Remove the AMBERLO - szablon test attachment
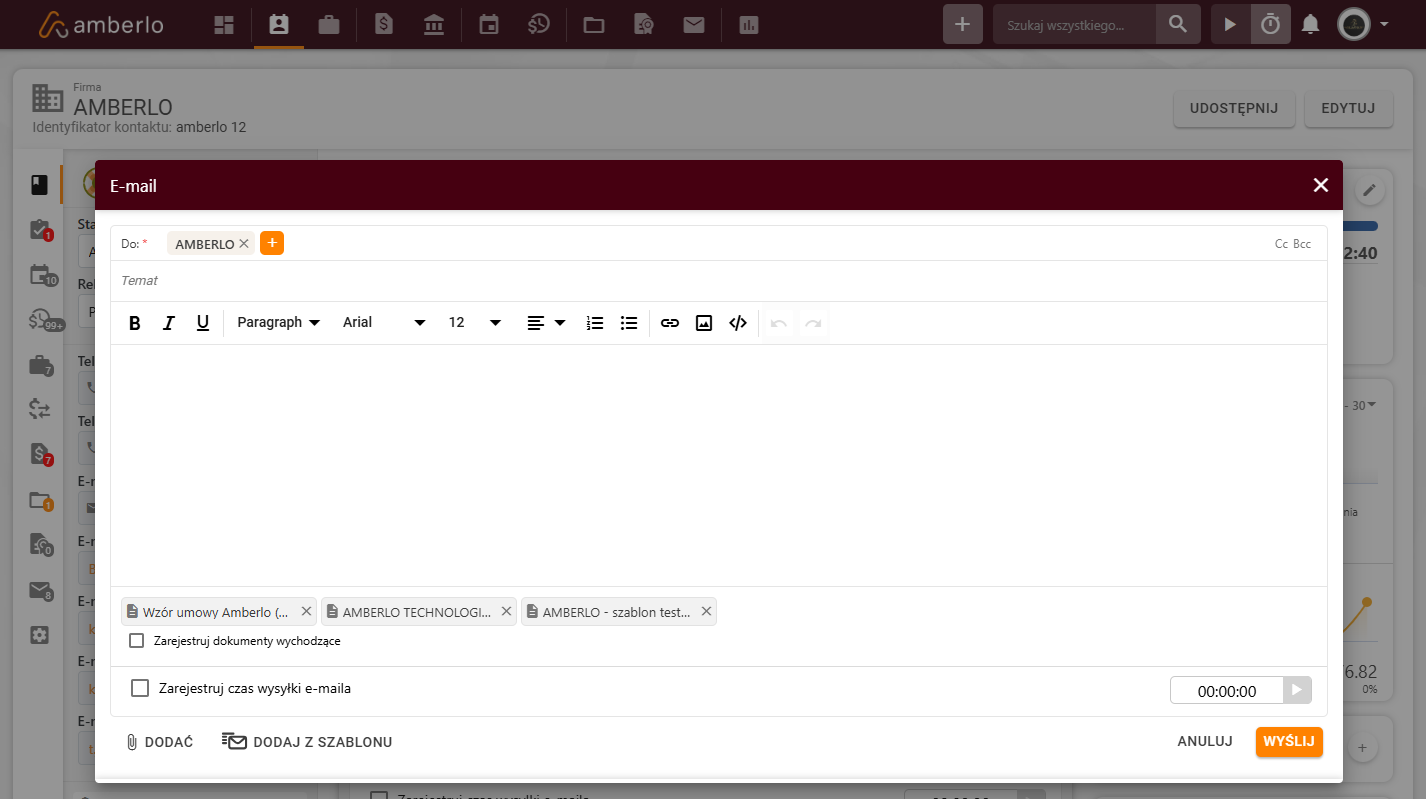Viewport: 1426px width, 799px height. click(x=706, y=612)
